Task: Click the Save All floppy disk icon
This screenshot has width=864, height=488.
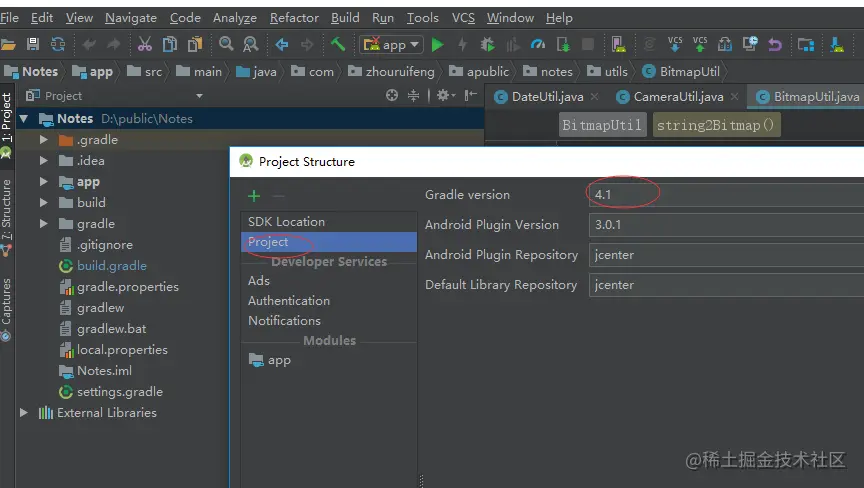Action: click(x=33, y=44)
